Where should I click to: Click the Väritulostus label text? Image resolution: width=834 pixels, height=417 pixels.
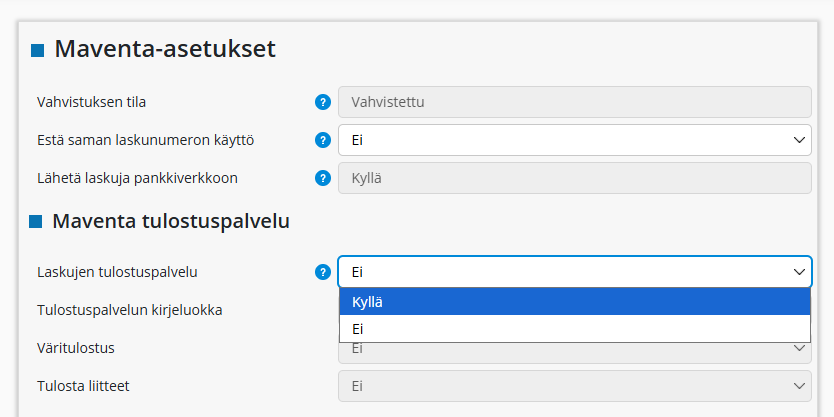76,348
